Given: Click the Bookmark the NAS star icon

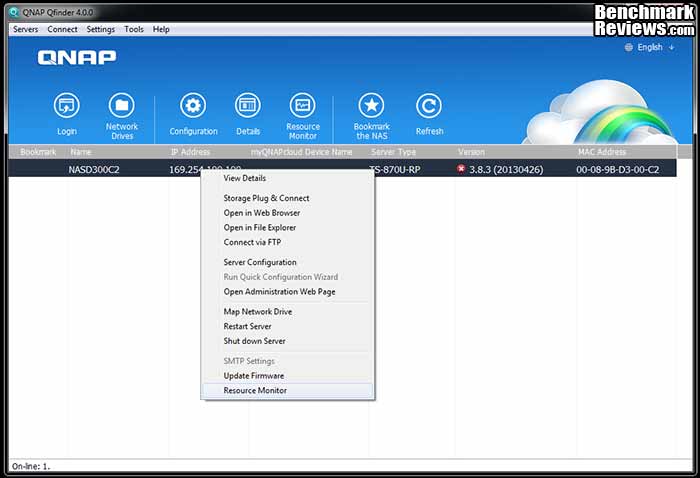Looking at the screenshot, I should pos(371,106).
